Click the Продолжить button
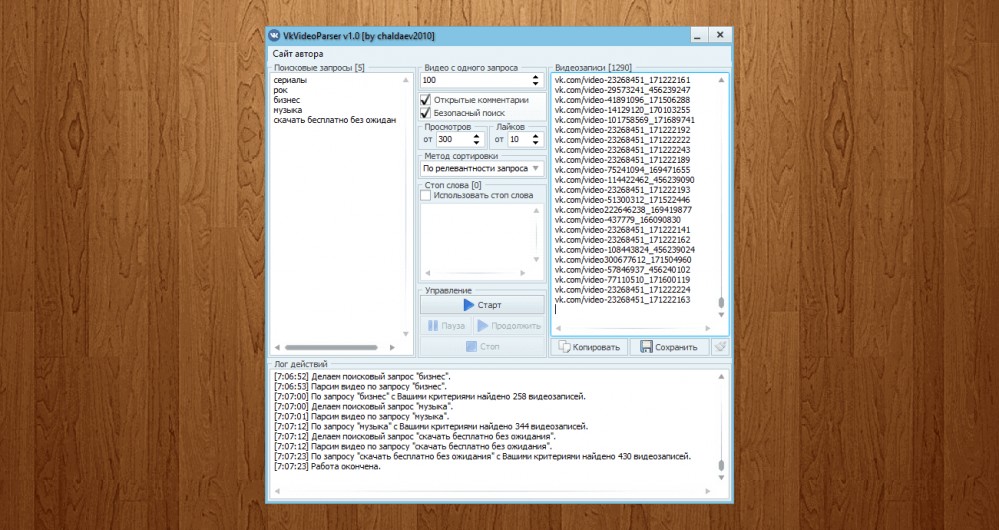Image resolution: width=999 pixels, height=530 pixels. [x=508, y=326]
